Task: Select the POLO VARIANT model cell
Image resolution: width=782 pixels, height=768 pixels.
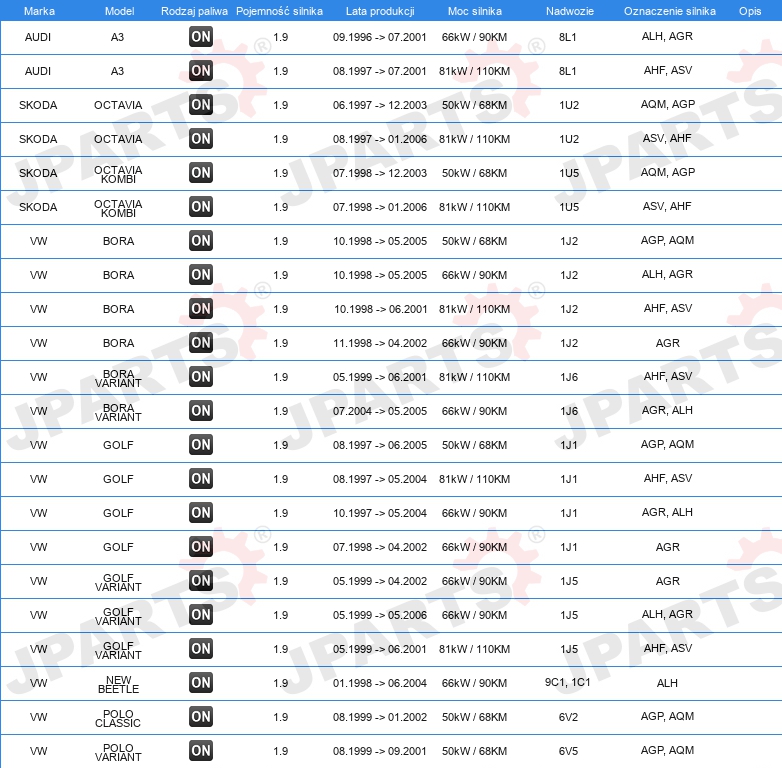Action: pos(118,752)
